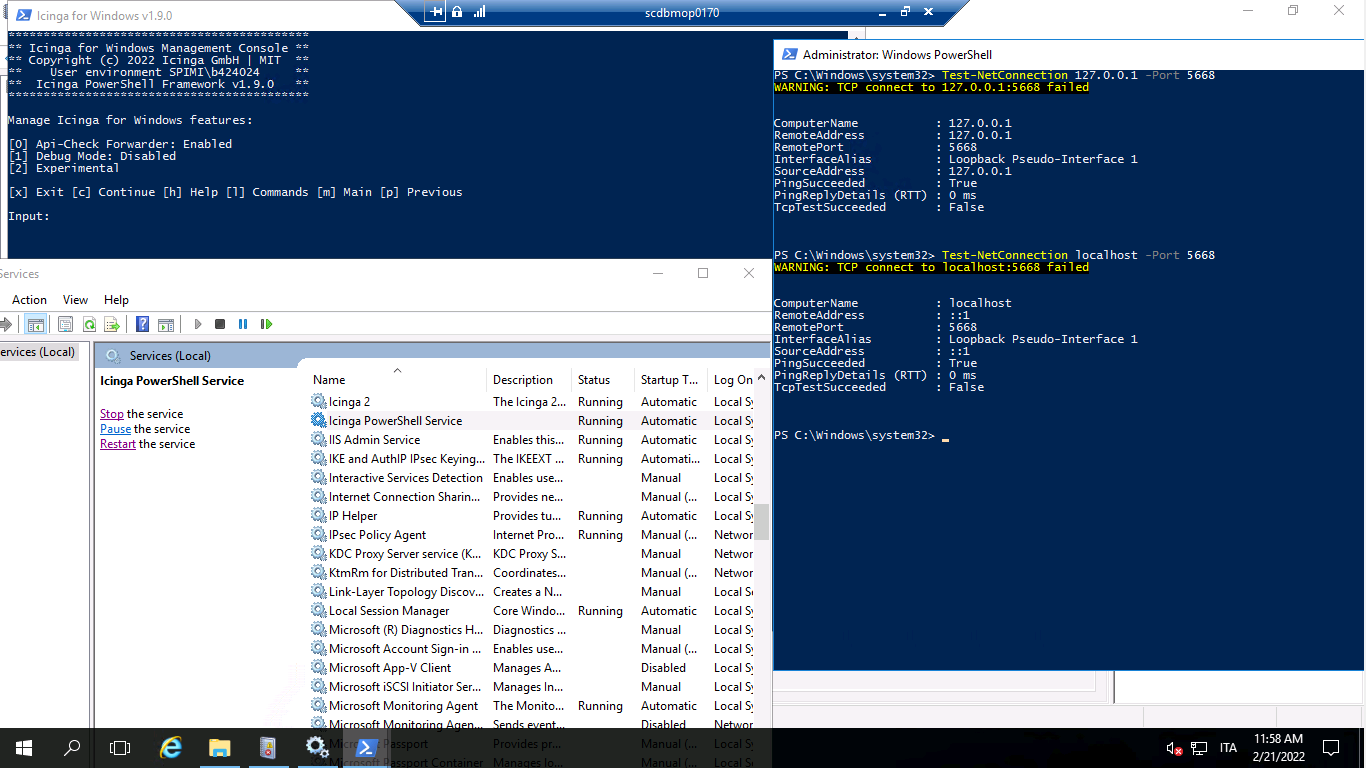Start the selected service using the play icon
This screenshot has height=768, width=1366.
click(197, 323)
